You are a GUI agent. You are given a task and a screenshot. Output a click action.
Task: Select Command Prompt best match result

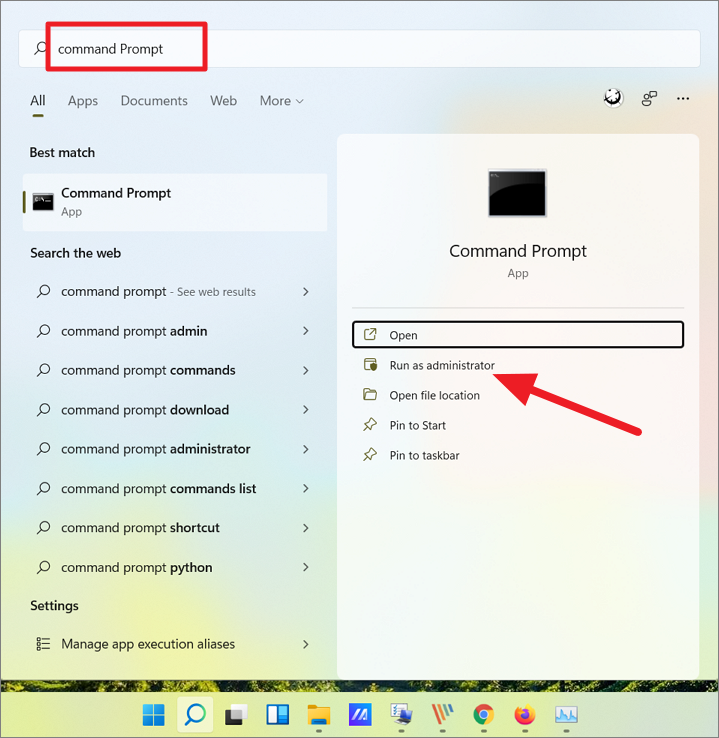point(175,202)
